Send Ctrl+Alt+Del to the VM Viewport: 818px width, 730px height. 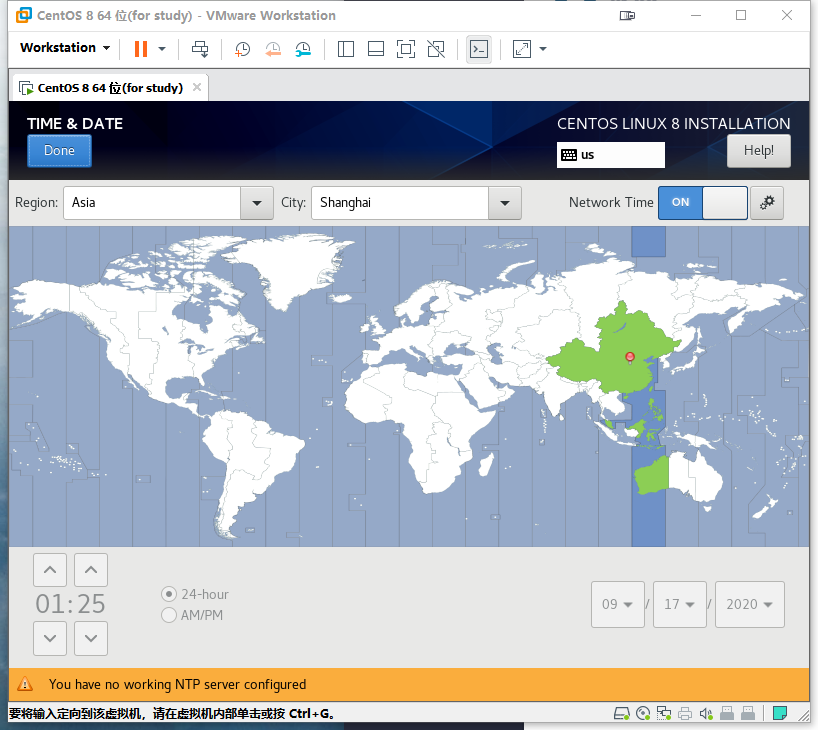pyautogui.click(x=200, y=49)
